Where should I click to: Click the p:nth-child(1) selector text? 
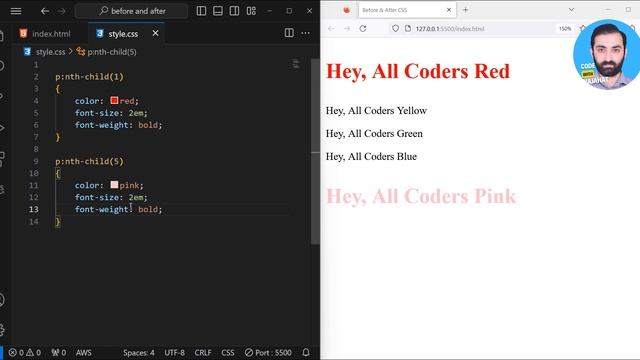(x=89, y=76)
